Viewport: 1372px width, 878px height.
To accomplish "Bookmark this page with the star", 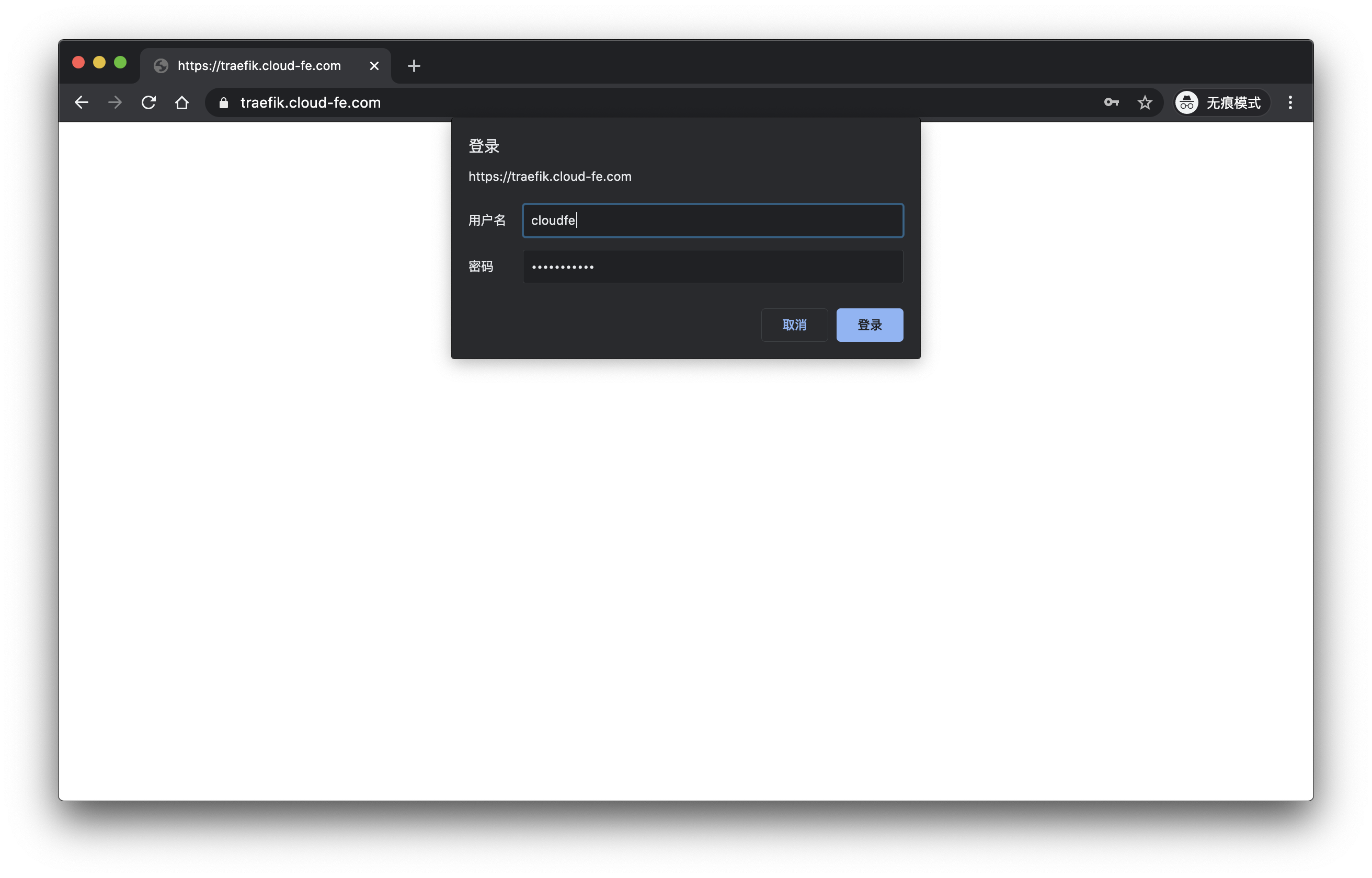I will (1145, 102).
